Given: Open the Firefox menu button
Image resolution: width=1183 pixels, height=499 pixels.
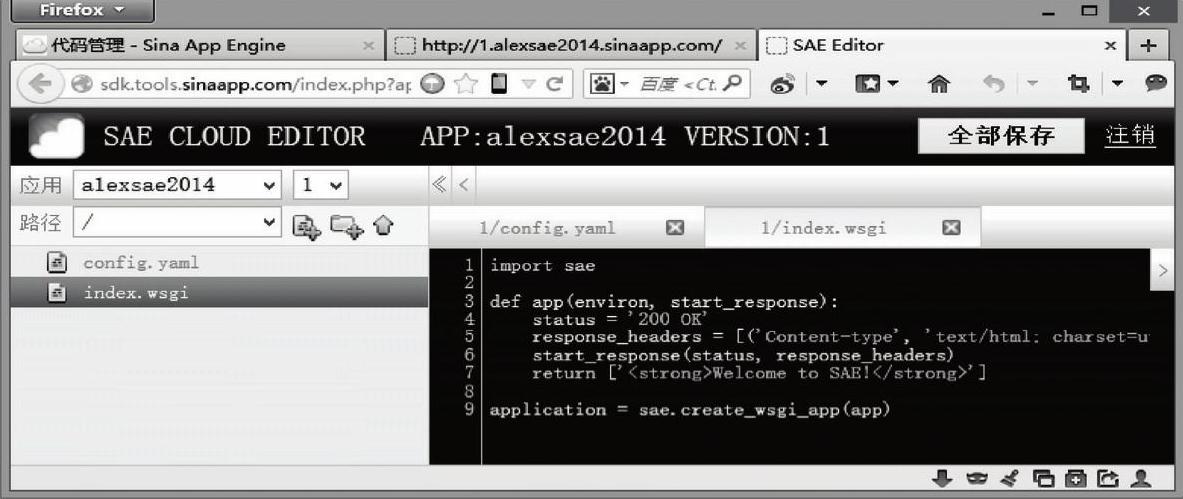Looking at the screenshot, I should click(83, 11).
